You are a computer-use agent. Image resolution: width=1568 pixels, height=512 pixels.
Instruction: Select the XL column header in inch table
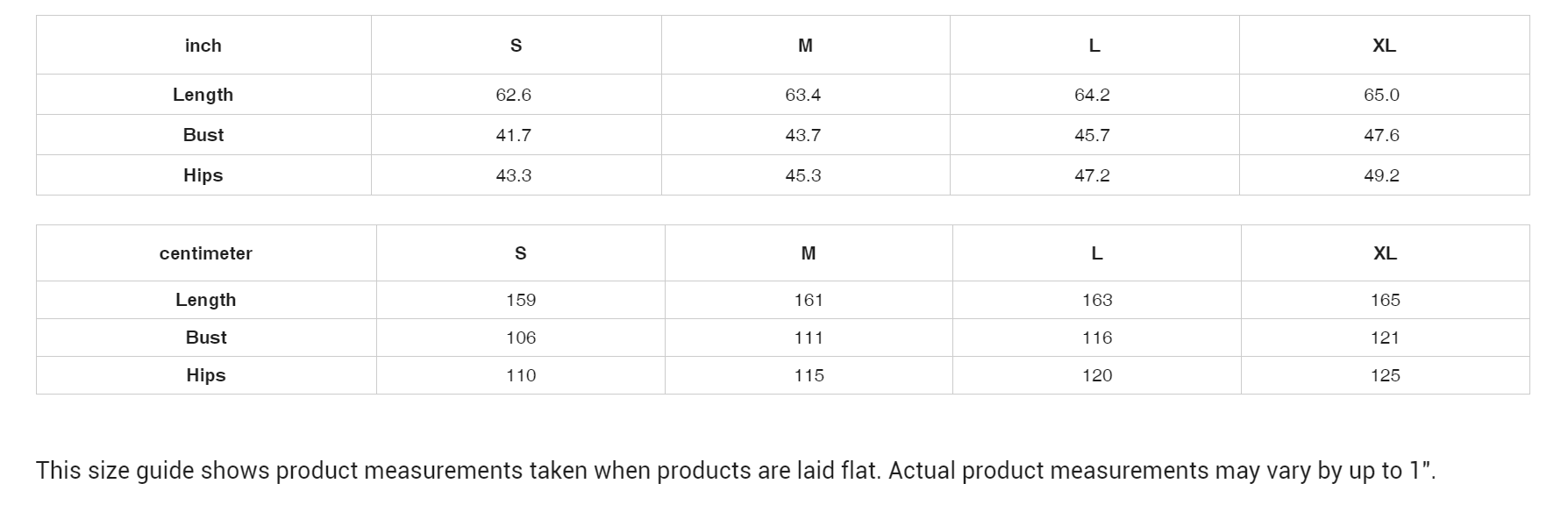point(1384,46)
